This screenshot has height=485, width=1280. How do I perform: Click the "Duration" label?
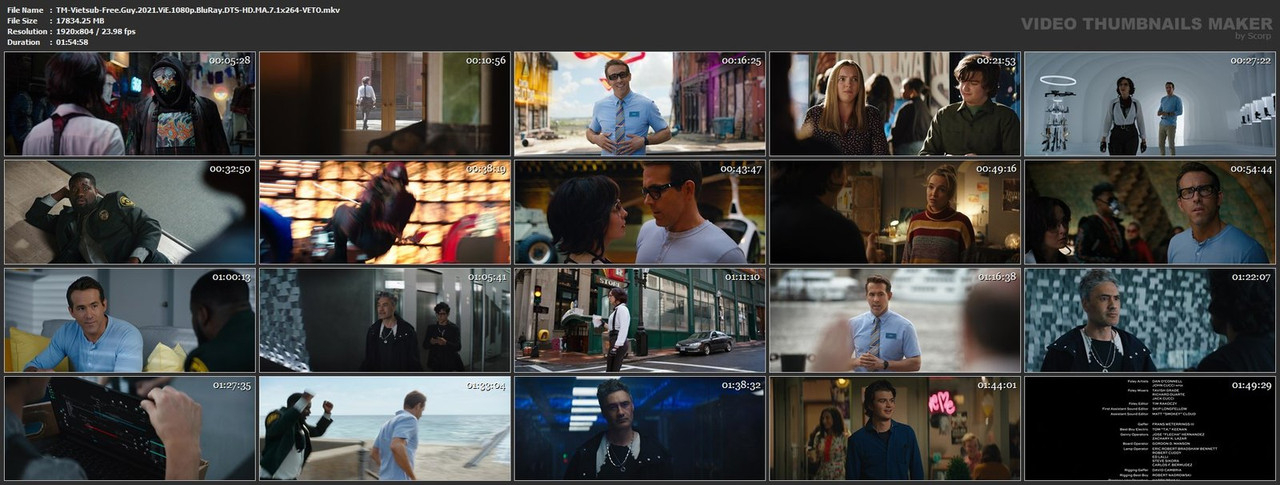(x=24, y=42)
